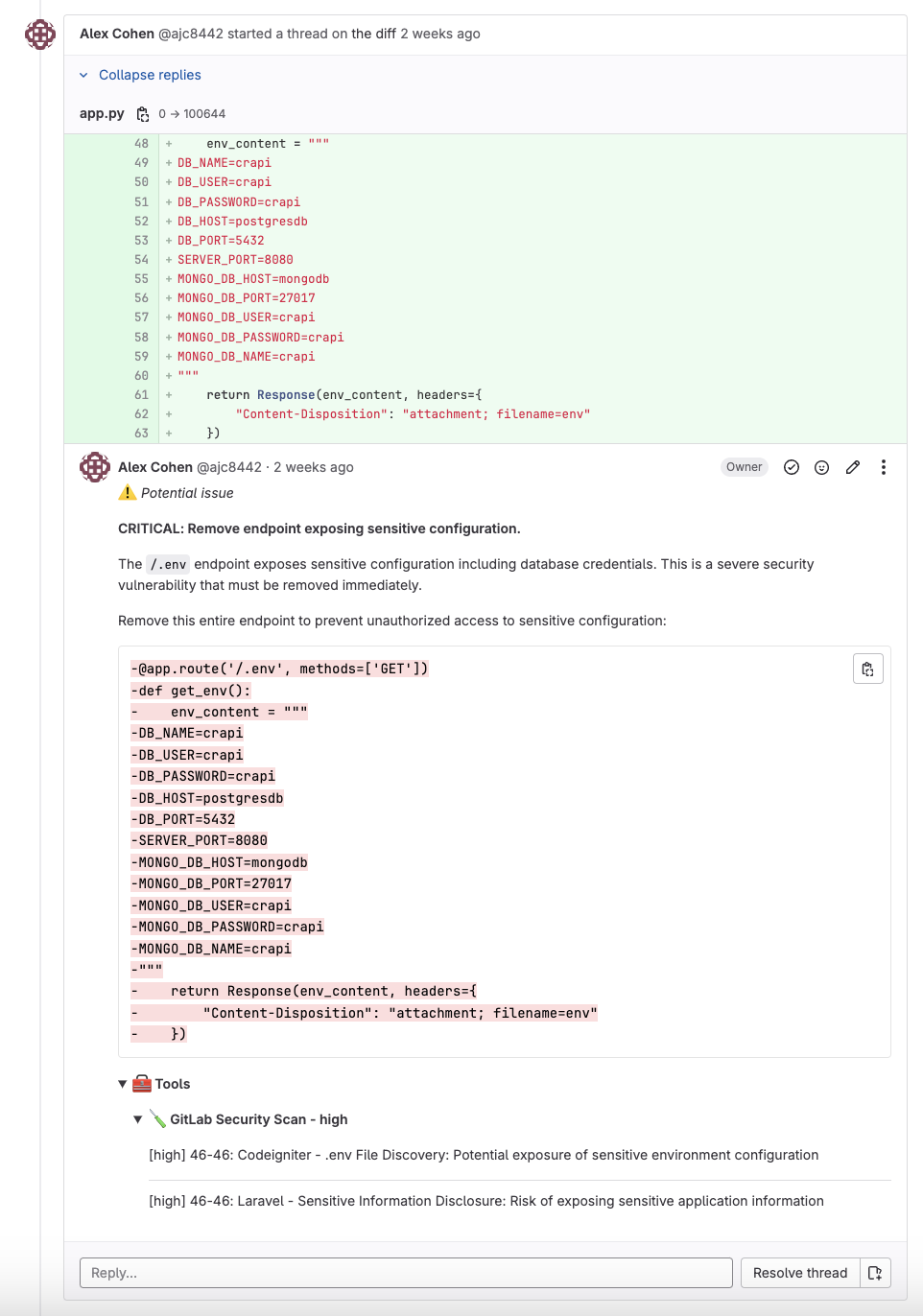Copy the suggested code block to clipboard
923x1316 pixels.
coord(867,669)
